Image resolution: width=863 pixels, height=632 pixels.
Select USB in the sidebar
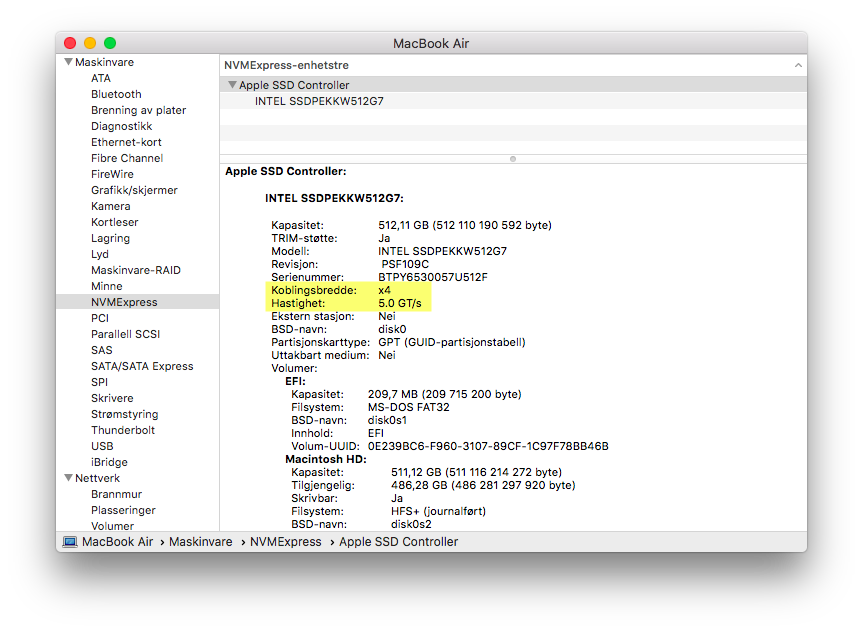tap(102, 445)
